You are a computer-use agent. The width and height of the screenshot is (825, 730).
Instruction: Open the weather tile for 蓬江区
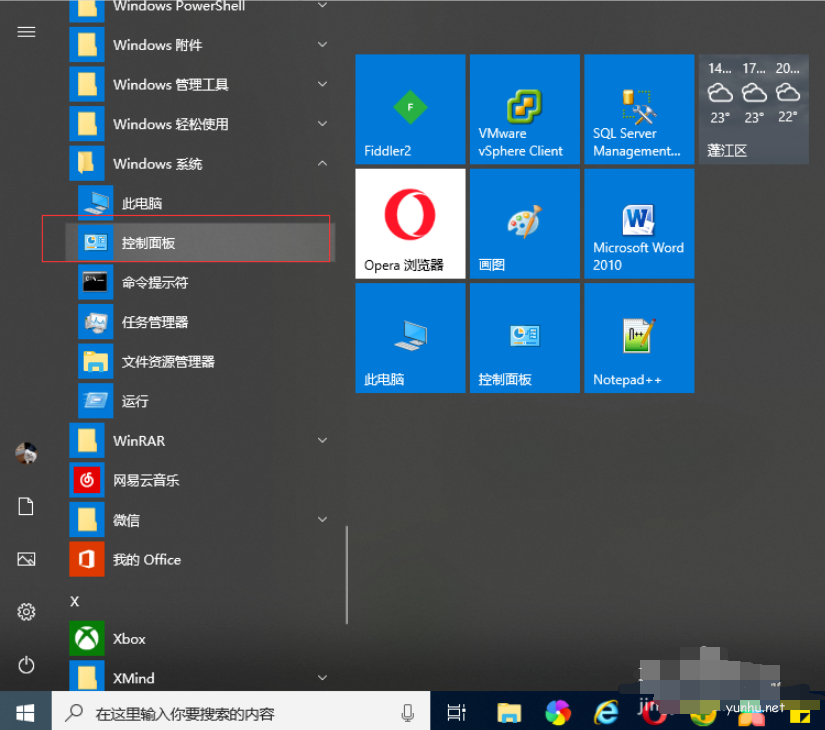click(x=753, y=109)
